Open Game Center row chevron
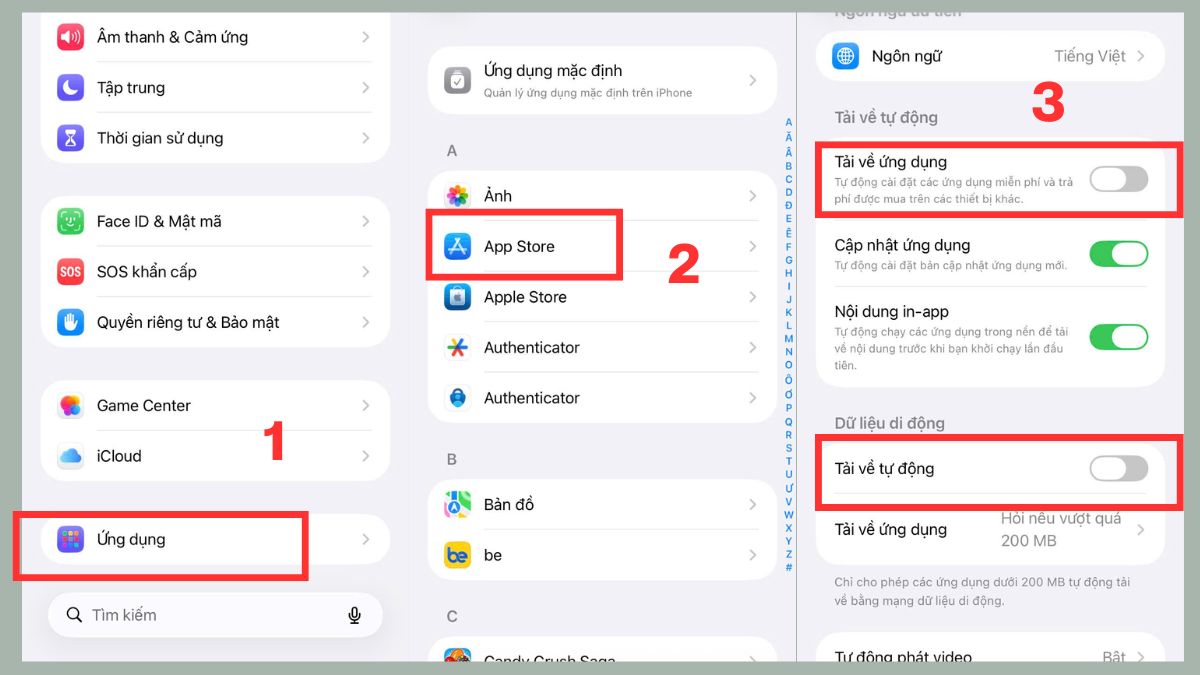This screenshot has width=1200, height=675. (366, 405)
